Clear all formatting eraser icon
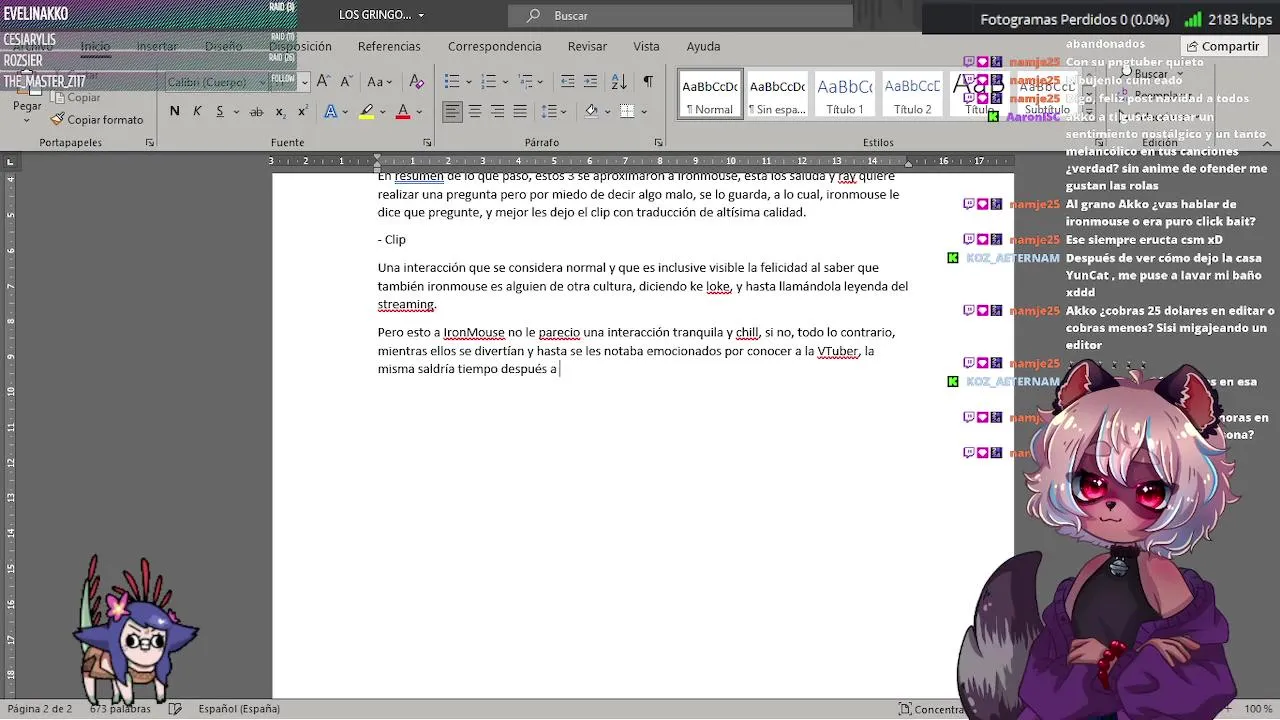 pyautogui.click(x=417, y=82)
